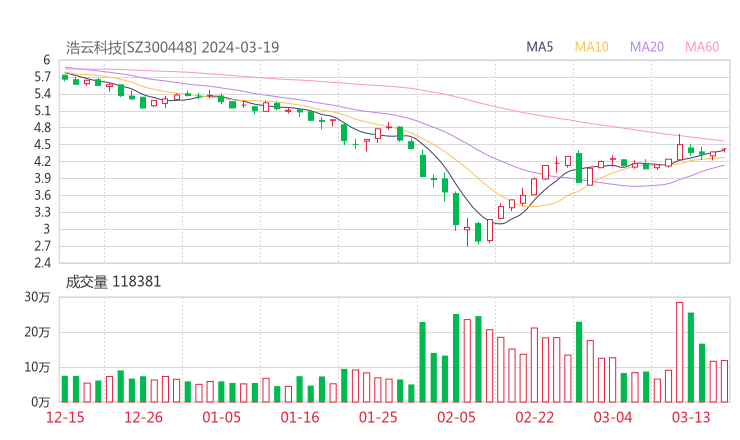Click the 01-25 date axis label
The height and width of the screenshot is (440, 740).
click(x=378, y=417)
